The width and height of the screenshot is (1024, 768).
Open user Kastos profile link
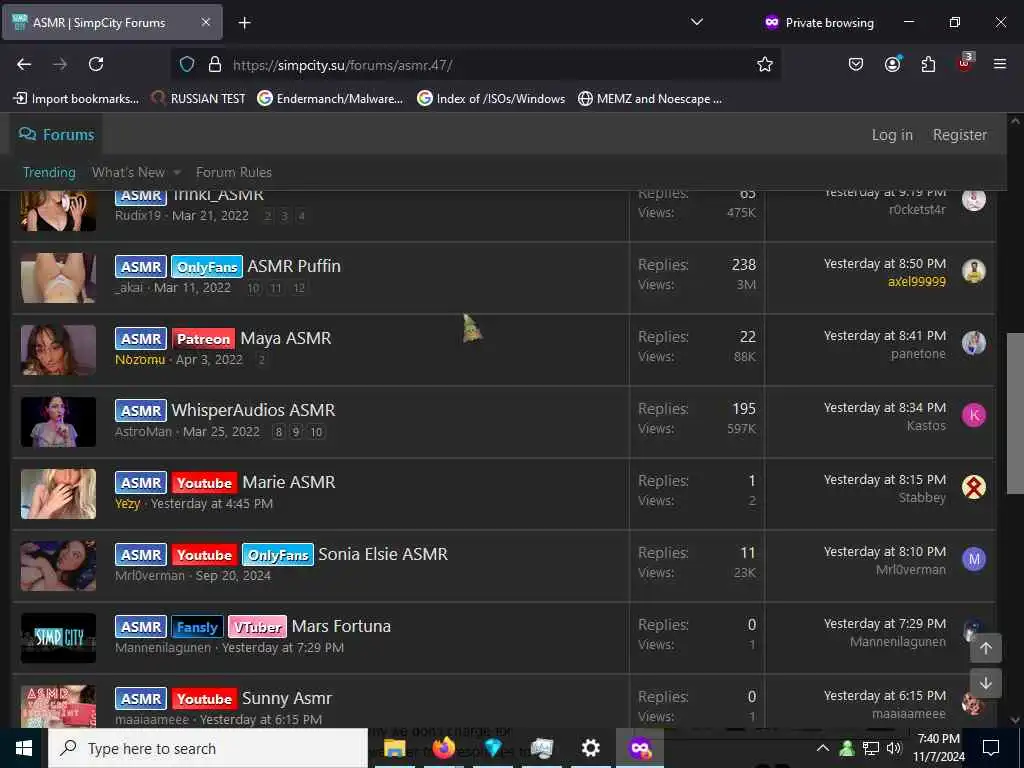point(926,425)
